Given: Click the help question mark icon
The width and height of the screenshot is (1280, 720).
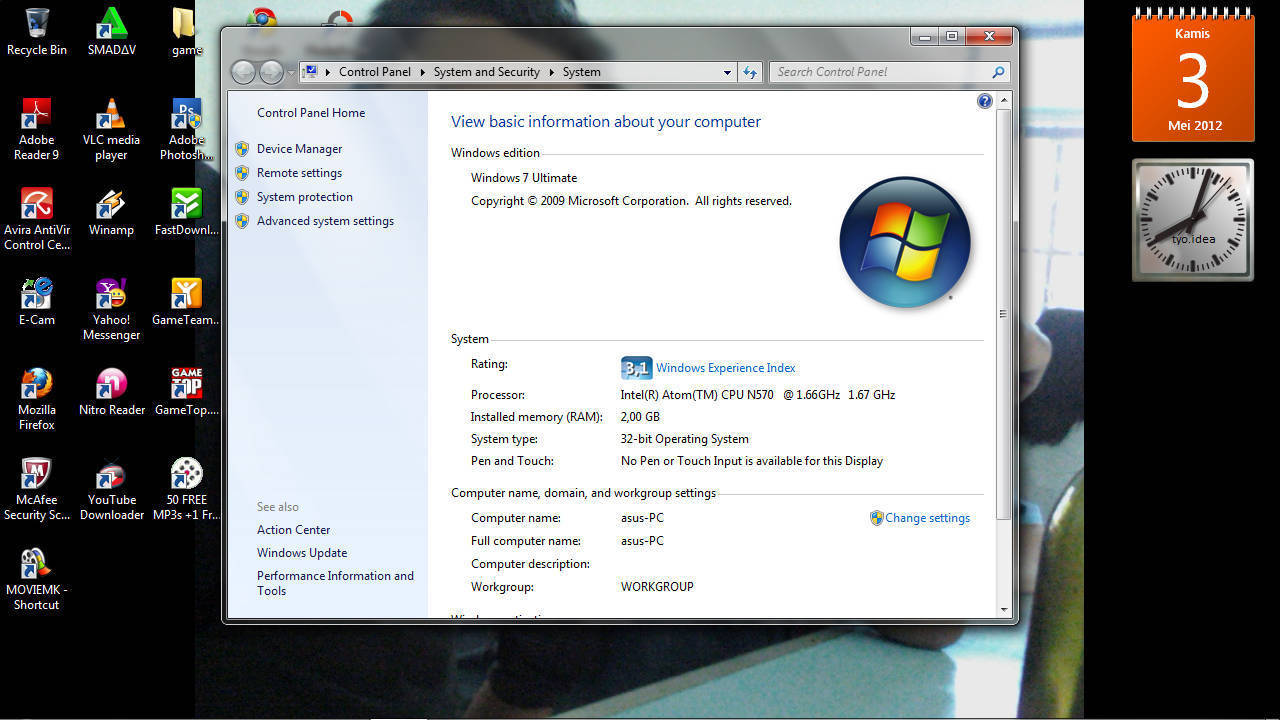Looking at the screenshot, I should (985, 101).
